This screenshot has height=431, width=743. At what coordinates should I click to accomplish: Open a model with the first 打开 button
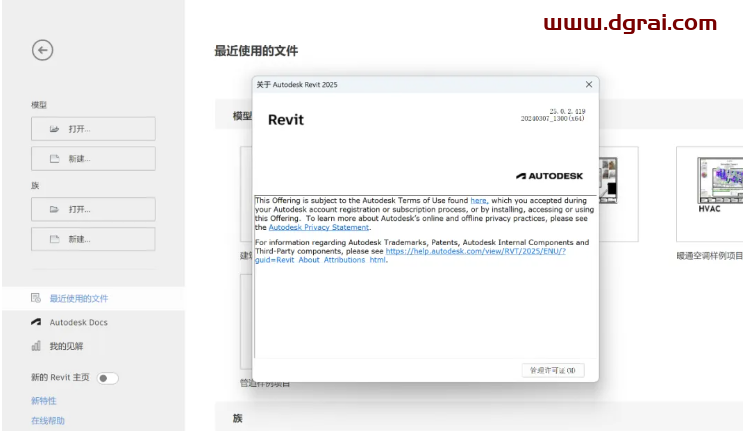(93, 129)
